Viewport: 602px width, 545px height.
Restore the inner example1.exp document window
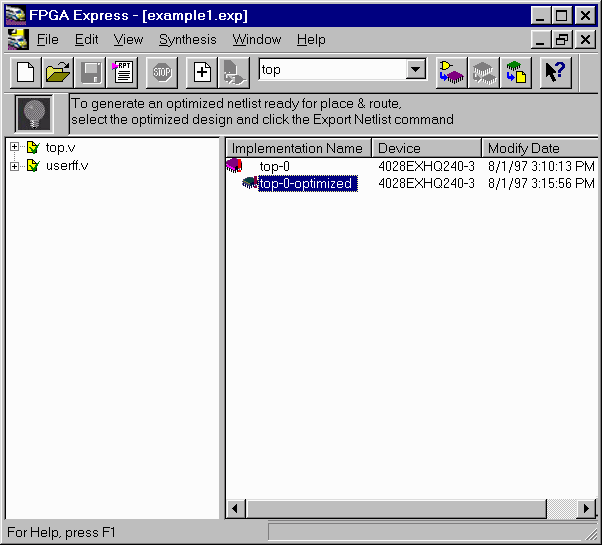tap(562, 39)
